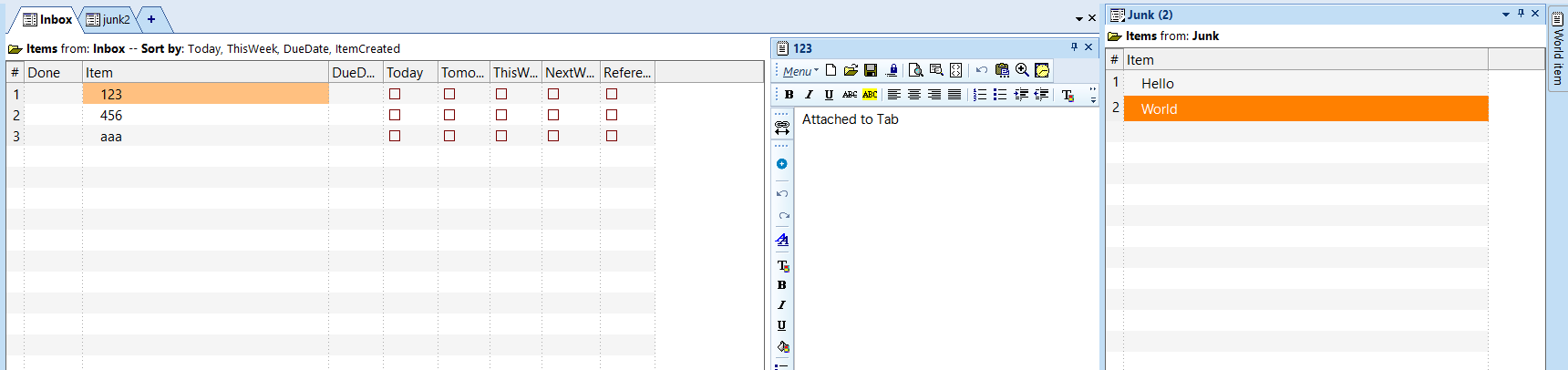Add a new tab with plus button
Screen dimensions: 1568x370
point(151,19)
